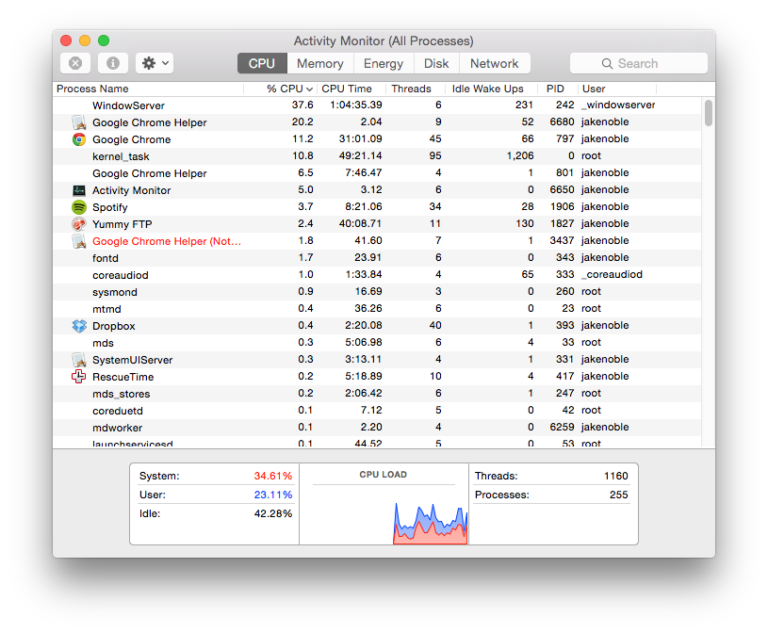This screenshot has width=768, height=633.
Task: Click the Idle 42.28% value
Action: coord(273,513)
